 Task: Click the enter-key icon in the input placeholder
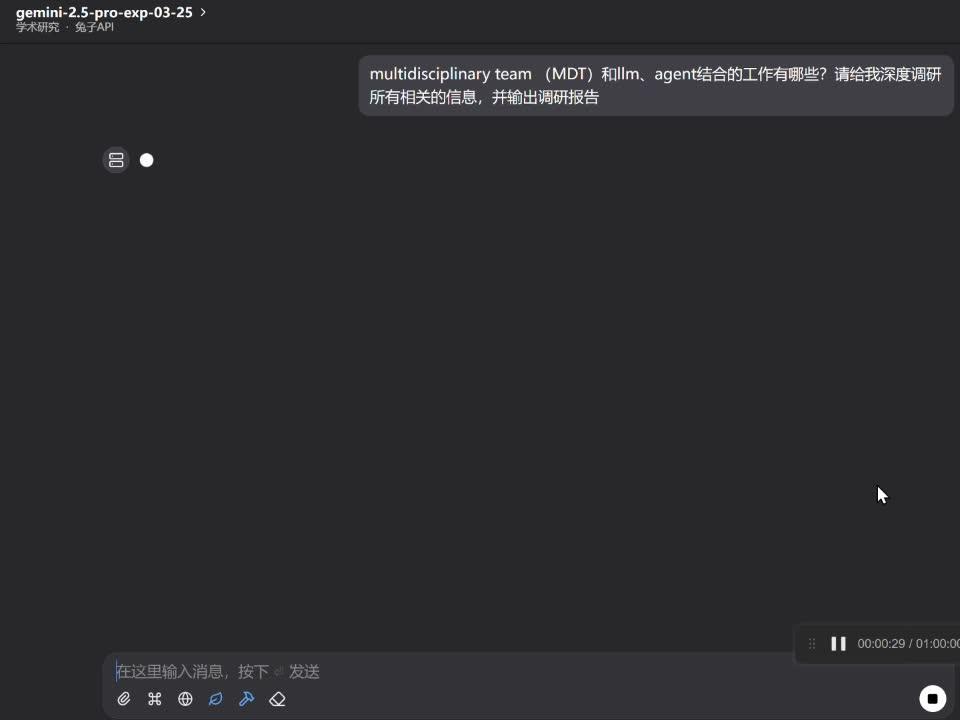pyautogui.click(x=279, y=671)
